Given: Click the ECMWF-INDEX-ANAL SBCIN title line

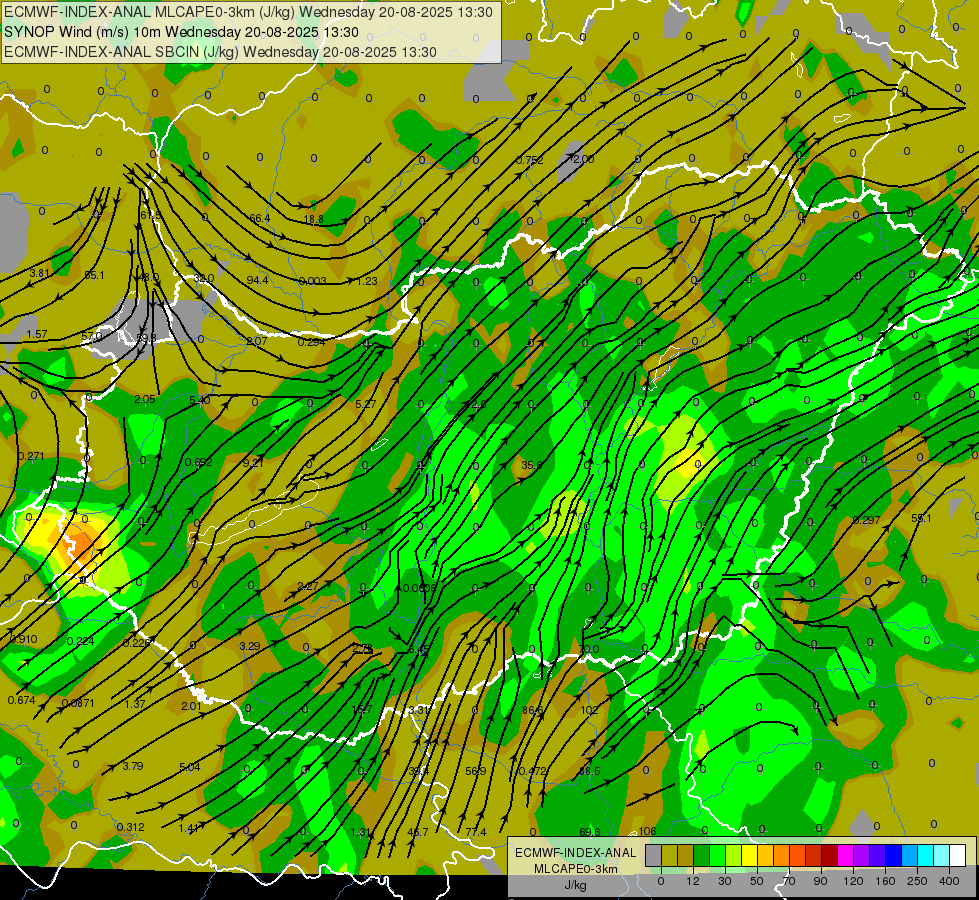Looking at the screenshot, I should tap(220, 52).
